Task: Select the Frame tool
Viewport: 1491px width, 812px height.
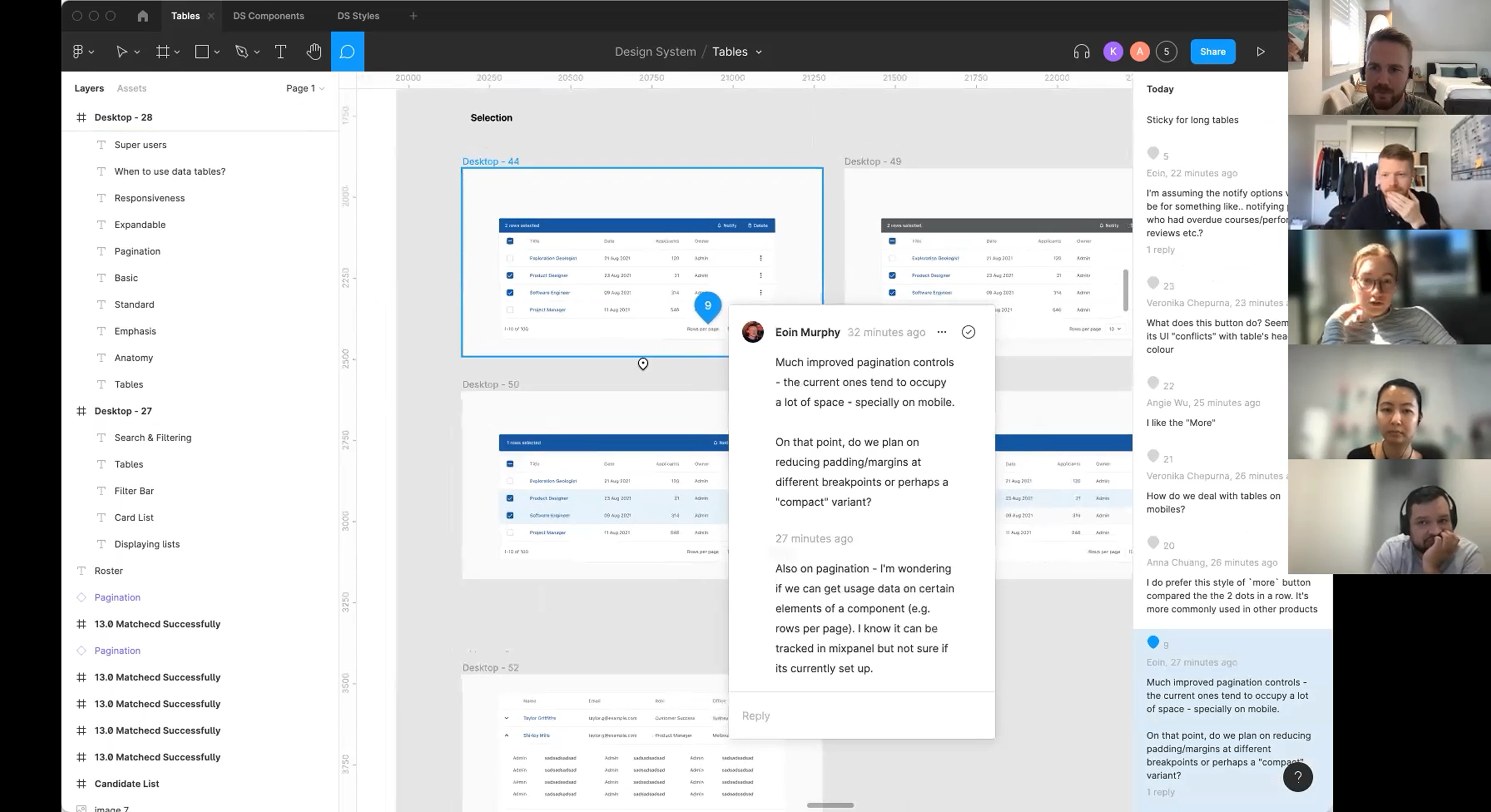Action: [163, 52]
